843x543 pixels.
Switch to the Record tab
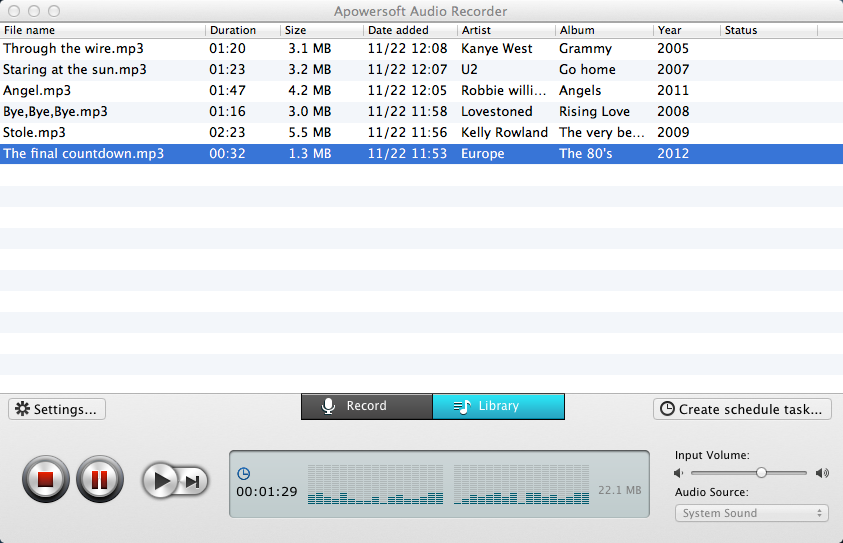pos(367,406)
